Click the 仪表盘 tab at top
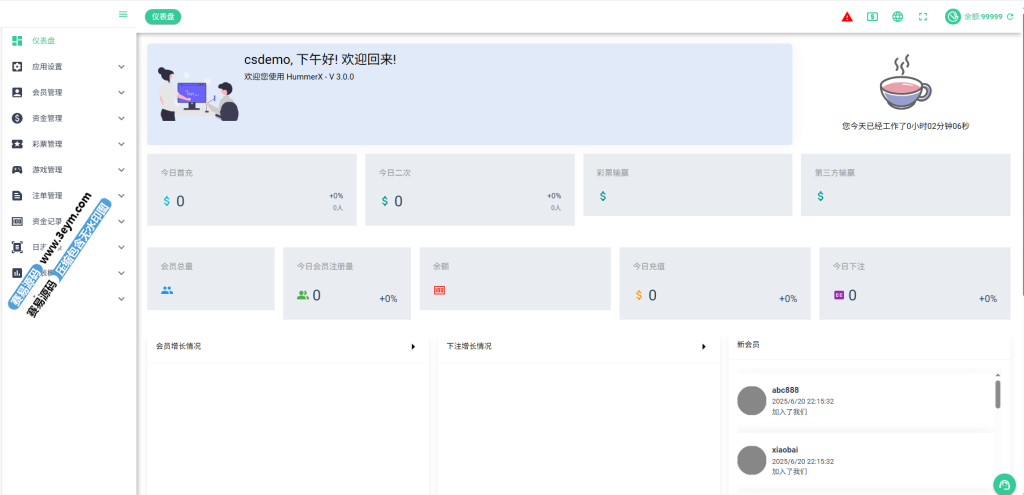This screenshot has width=1024, height=495. [163, 17]
